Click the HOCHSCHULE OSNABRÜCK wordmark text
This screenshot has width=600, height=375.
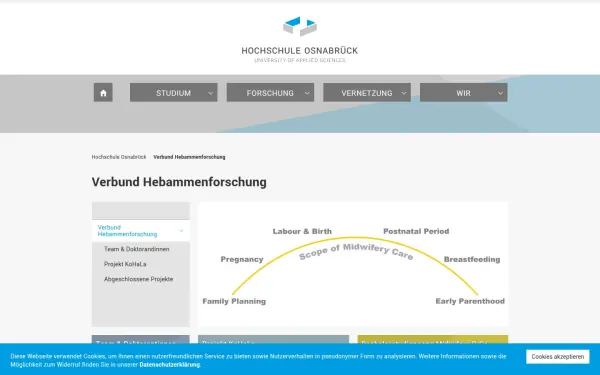click(300, 51)
